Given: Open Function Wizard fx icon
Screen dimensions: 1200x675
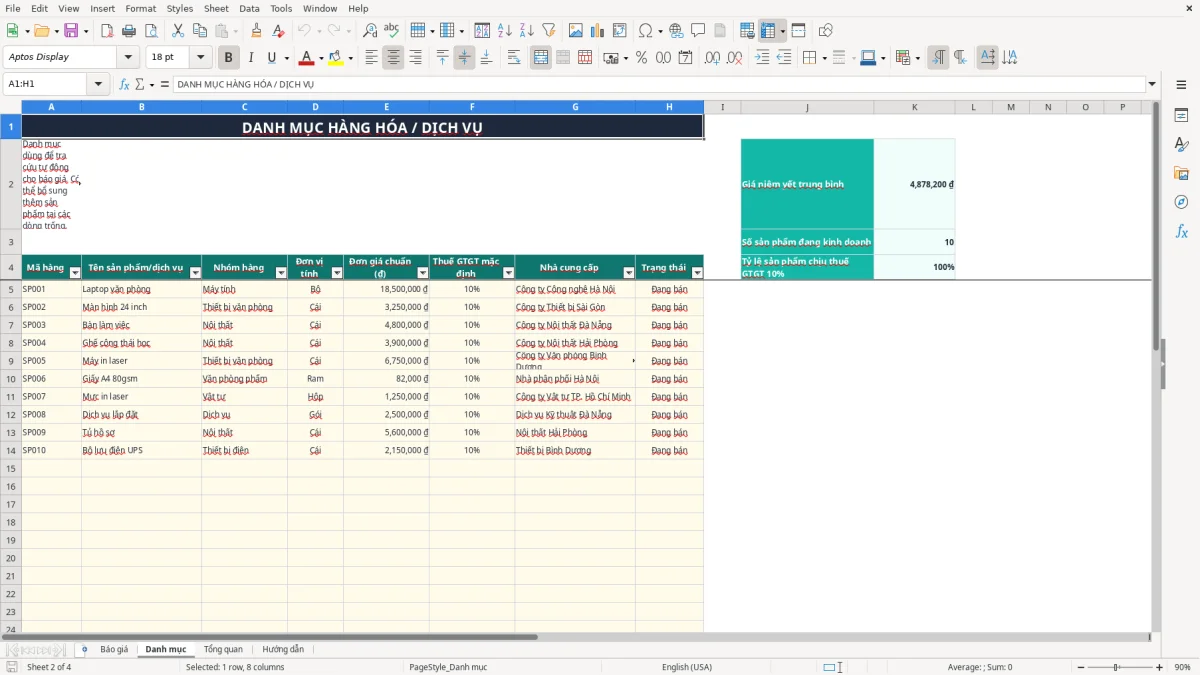Looking at the screenshot, I should click(124, 84).
